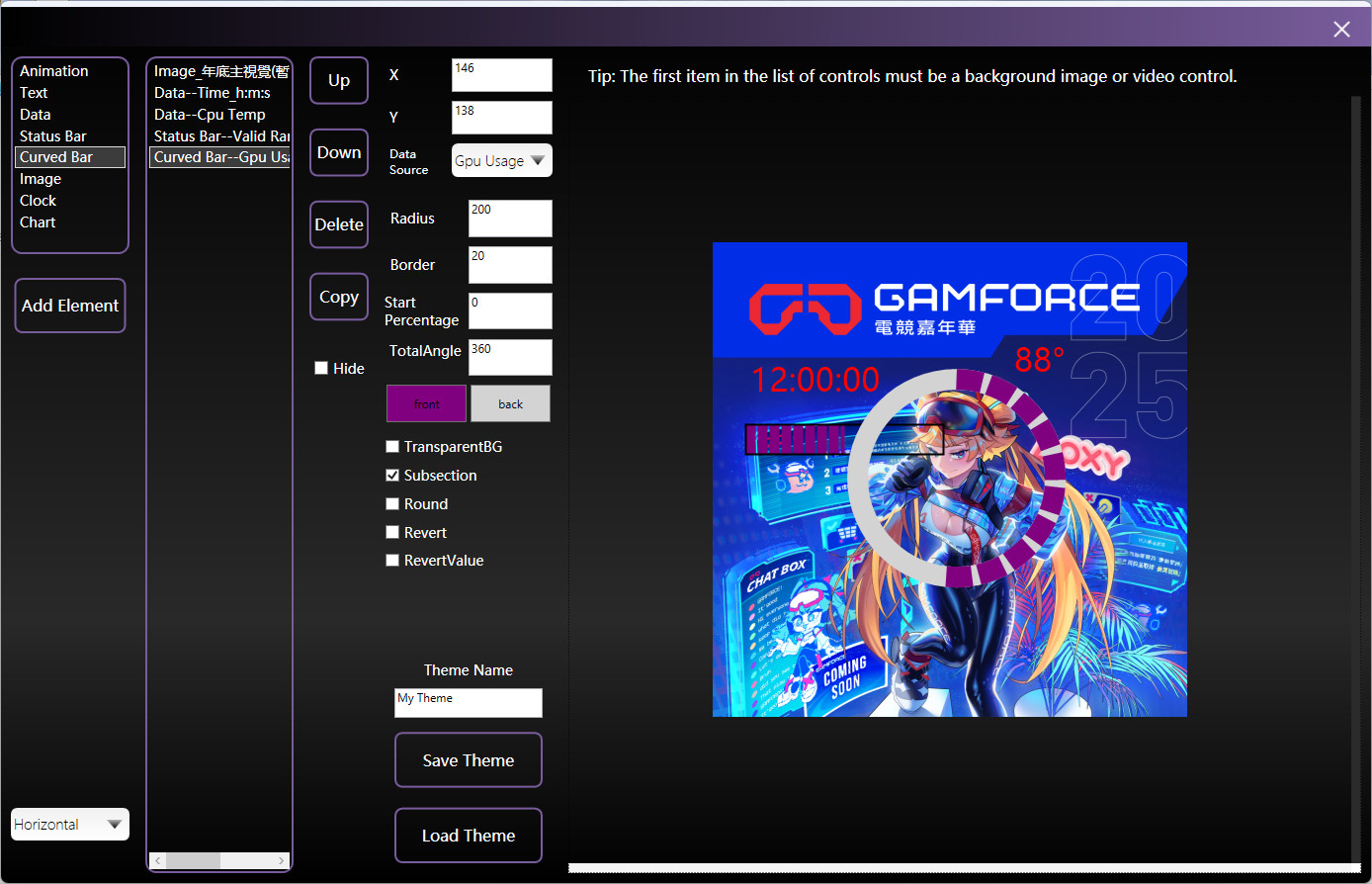
Task: Enable the TransparentBG option
Action: click(x=392, y=447)
